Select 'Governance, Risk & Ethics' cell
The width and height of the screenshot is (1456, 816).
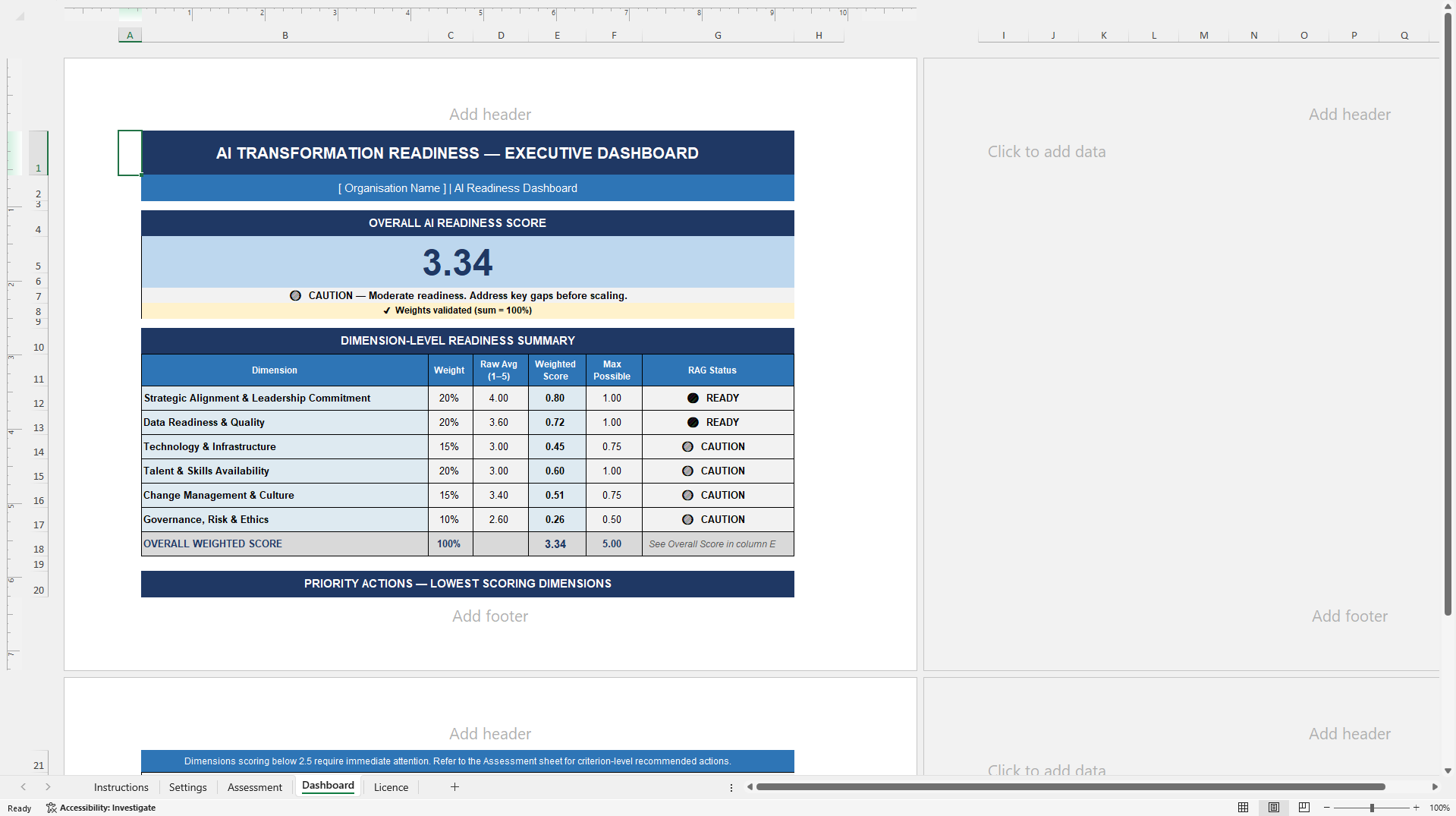(285, 519)
